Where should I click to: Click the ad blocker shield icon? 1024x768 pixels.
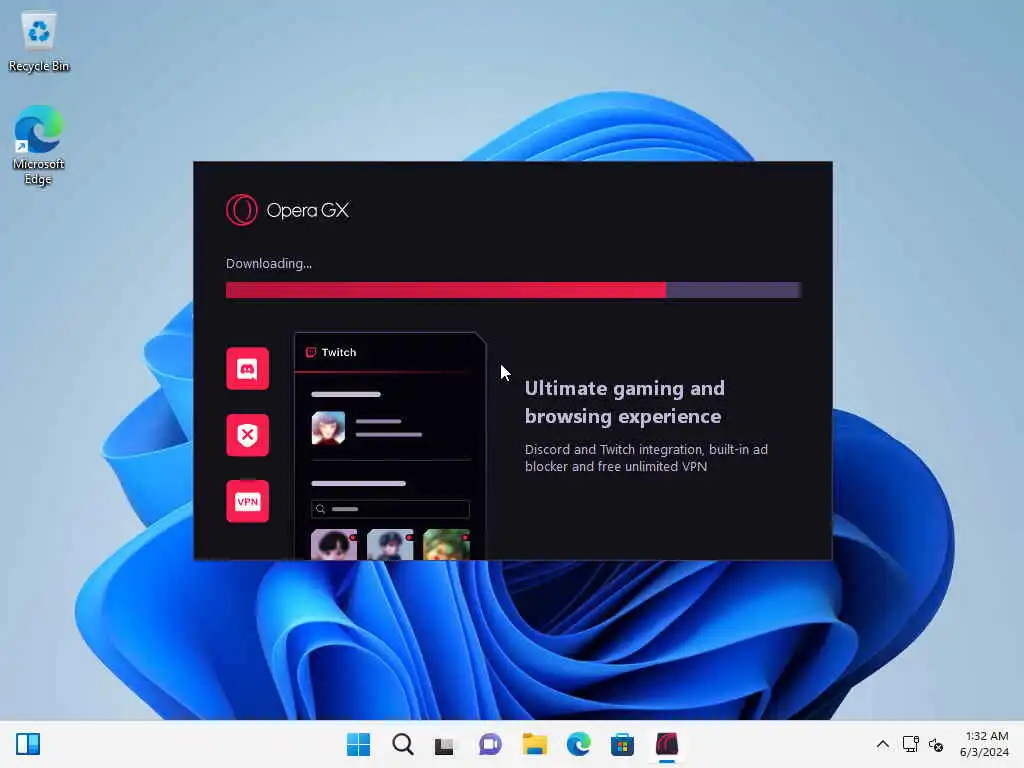(x=248, y=435)
